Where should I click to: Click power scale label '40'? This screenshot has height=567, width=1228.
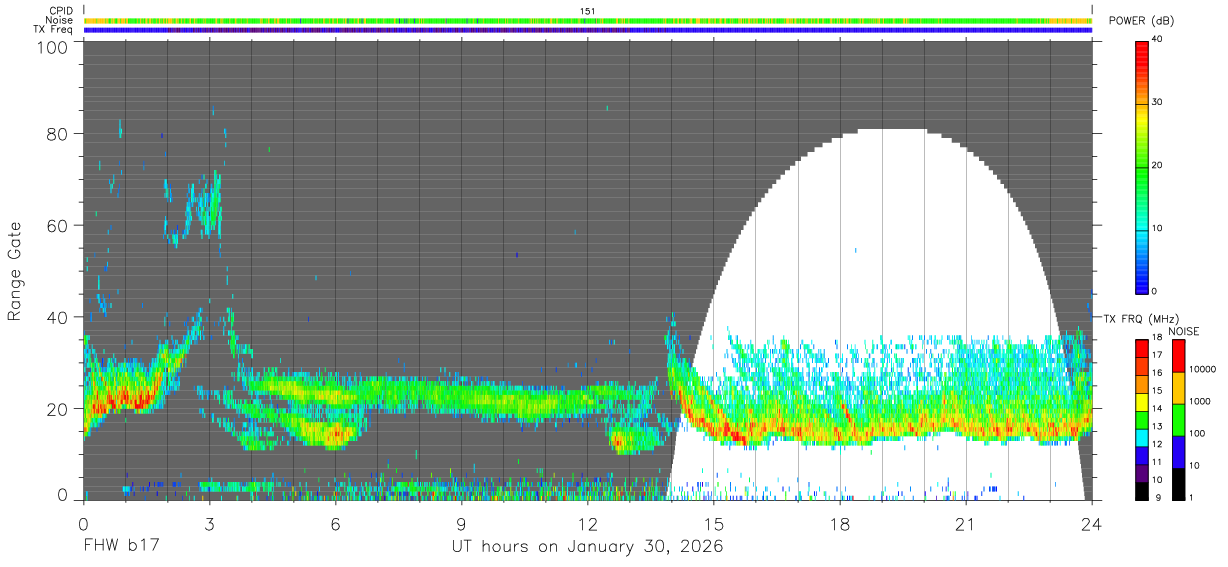pyautogui.click(x=1158, y=40)
